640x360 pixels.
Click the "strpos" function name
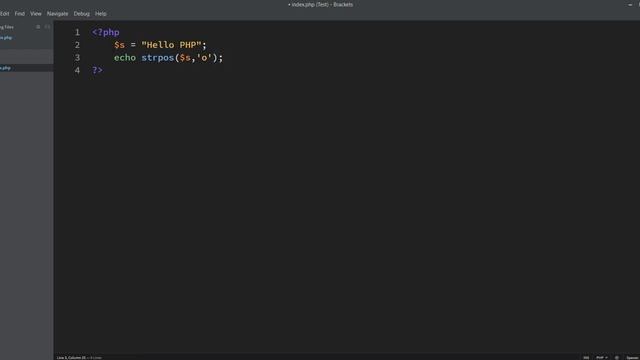click(x=158, y=58)
